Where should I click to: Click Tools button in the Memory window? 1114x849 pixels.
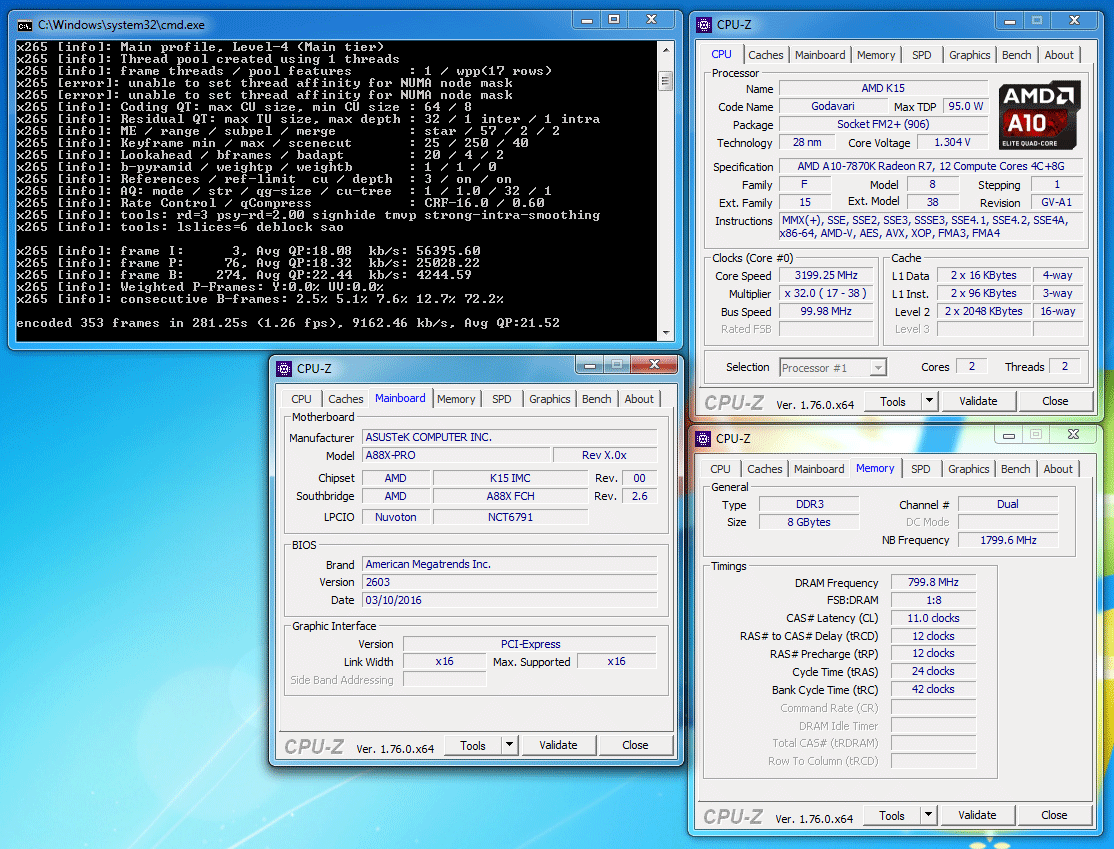tap(892, 816)
